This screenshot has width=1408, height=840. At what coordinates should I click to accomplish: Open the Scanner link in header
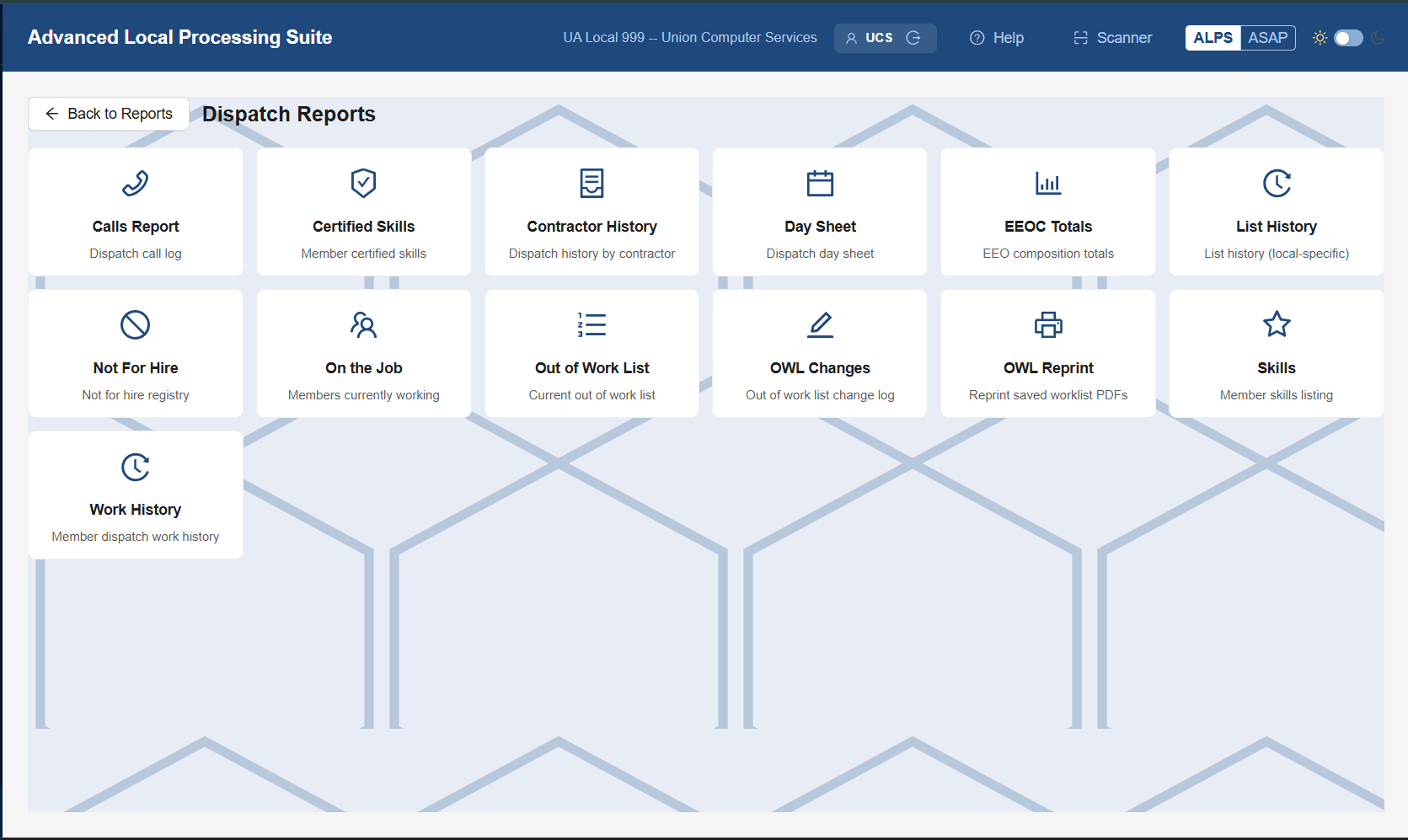click(1112, 38)
